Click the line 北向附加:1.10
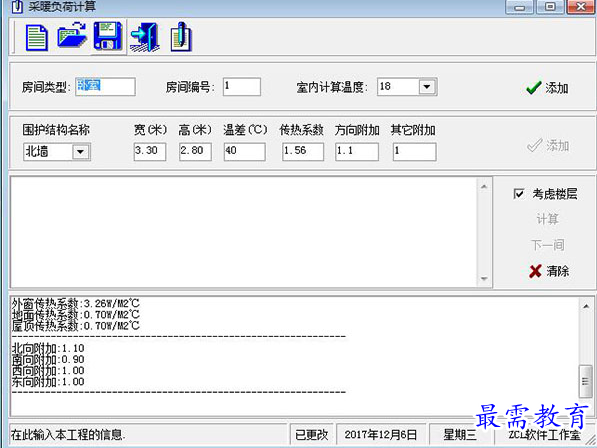The width and height of the screenshot is (597, 448). (48, 348)
